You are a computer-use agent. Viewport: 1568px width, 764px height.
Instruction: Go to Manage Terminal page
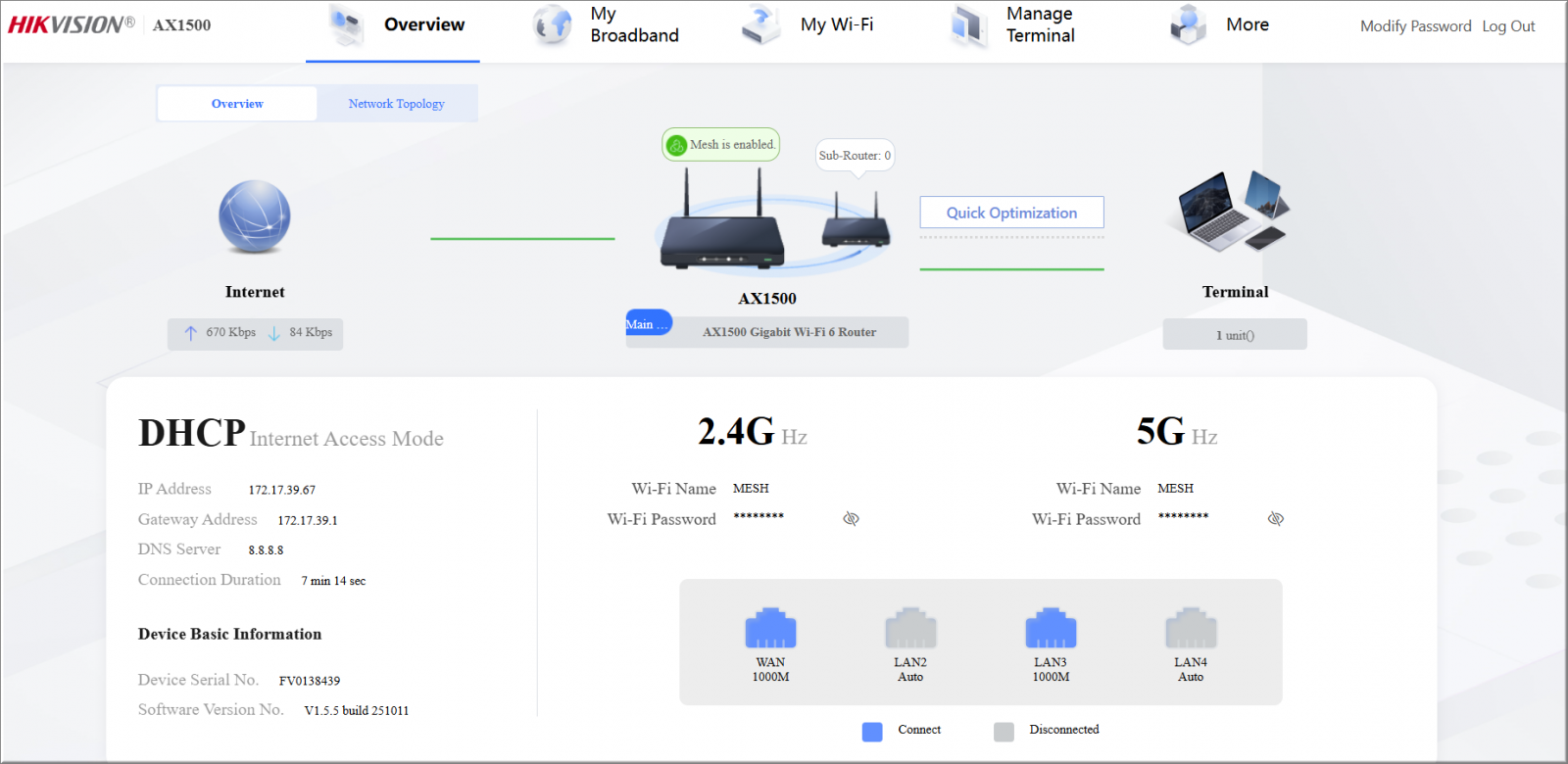pyautogui.click(x=1014, y=25)
